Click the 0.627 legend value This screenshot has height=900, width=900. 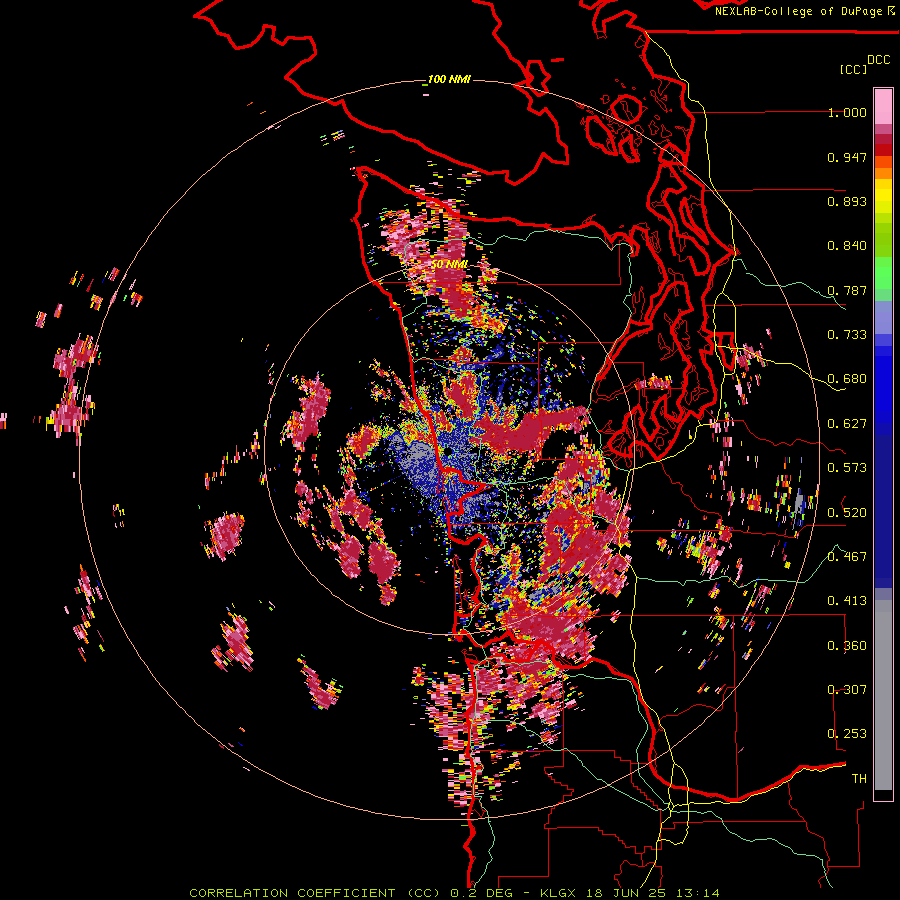[x=847, y=424]
